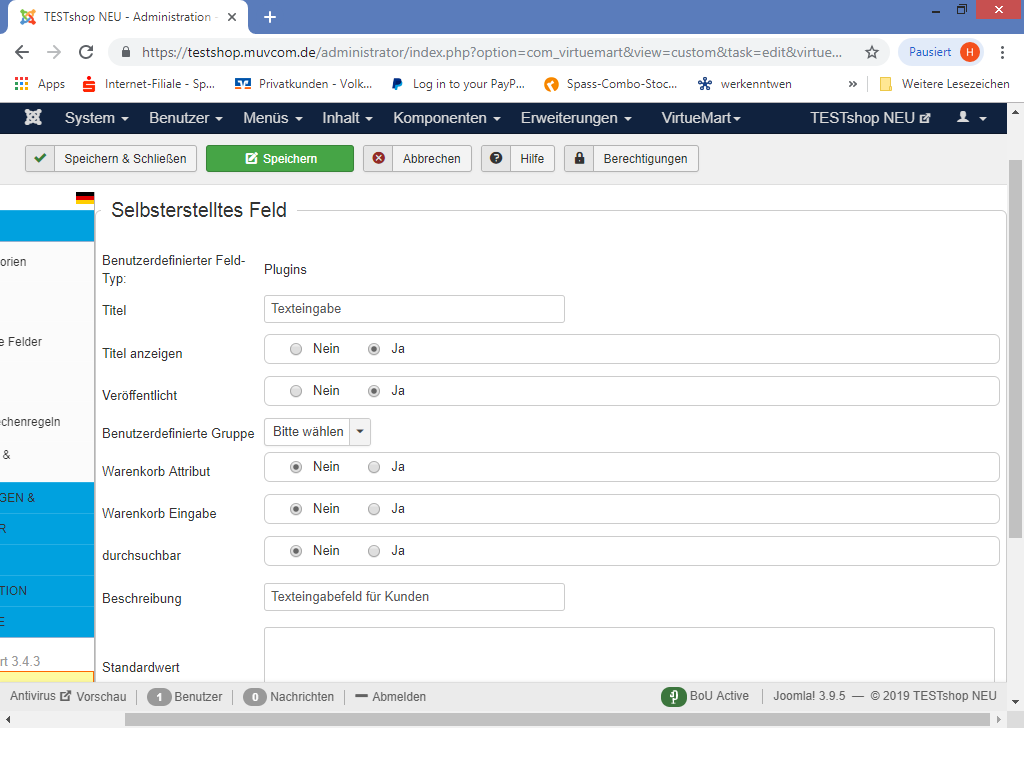The height and width of the screenshot is (768, 1024).
Task: Expand the Komponenten menu
Action: [447, 118]
